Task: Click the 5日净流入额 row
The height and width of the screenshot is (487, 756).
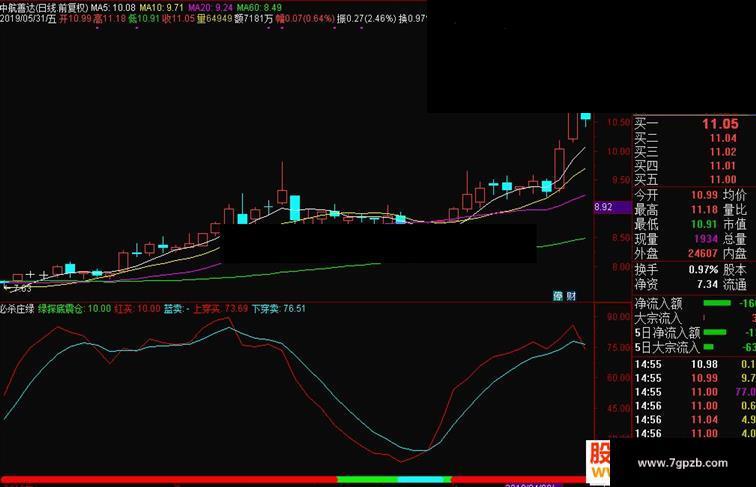Action: 694,333
